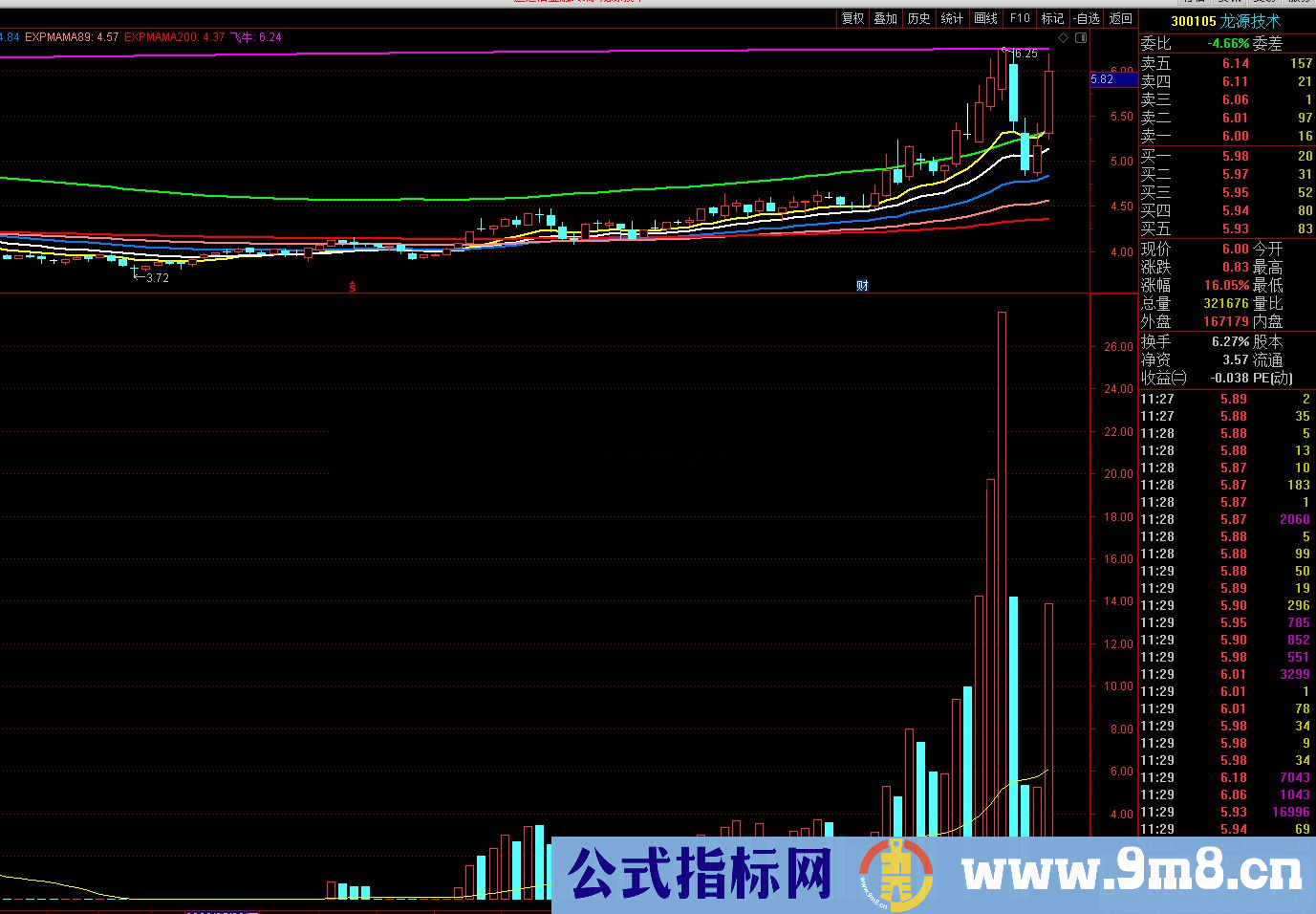Click the 外盘 167179 value

pos(1226,321)
